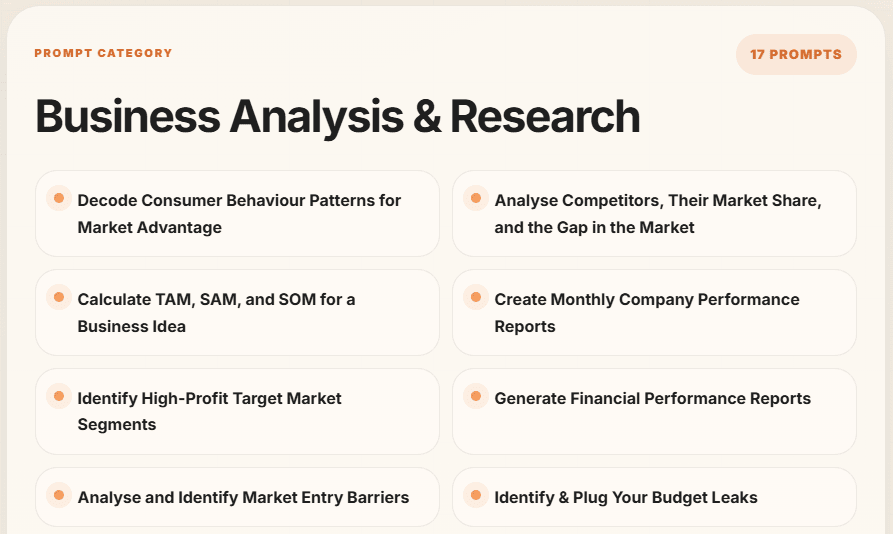This screenshot has height=534, width=893.
Task: Click the Prompt Category label
Action: (103, 53)
